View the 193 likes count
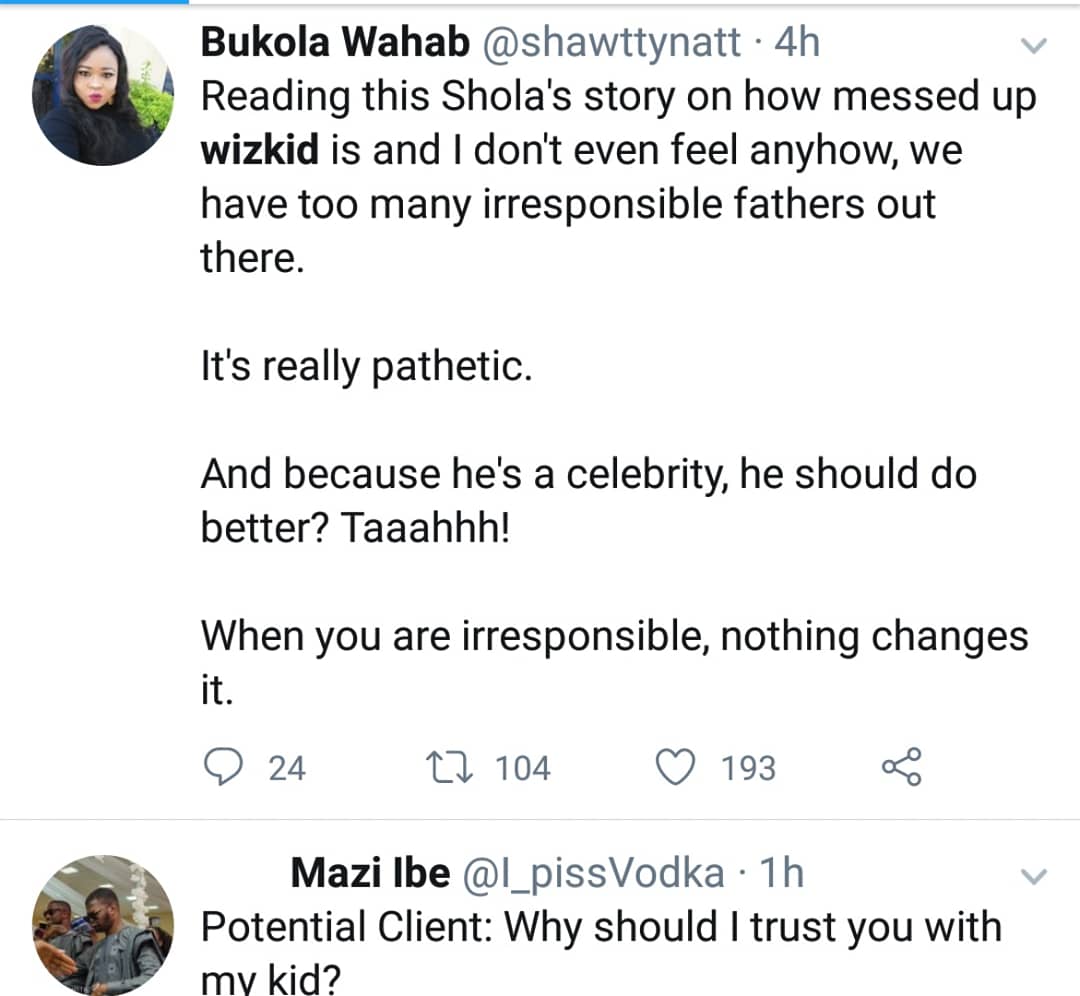 tap(748, 768)
